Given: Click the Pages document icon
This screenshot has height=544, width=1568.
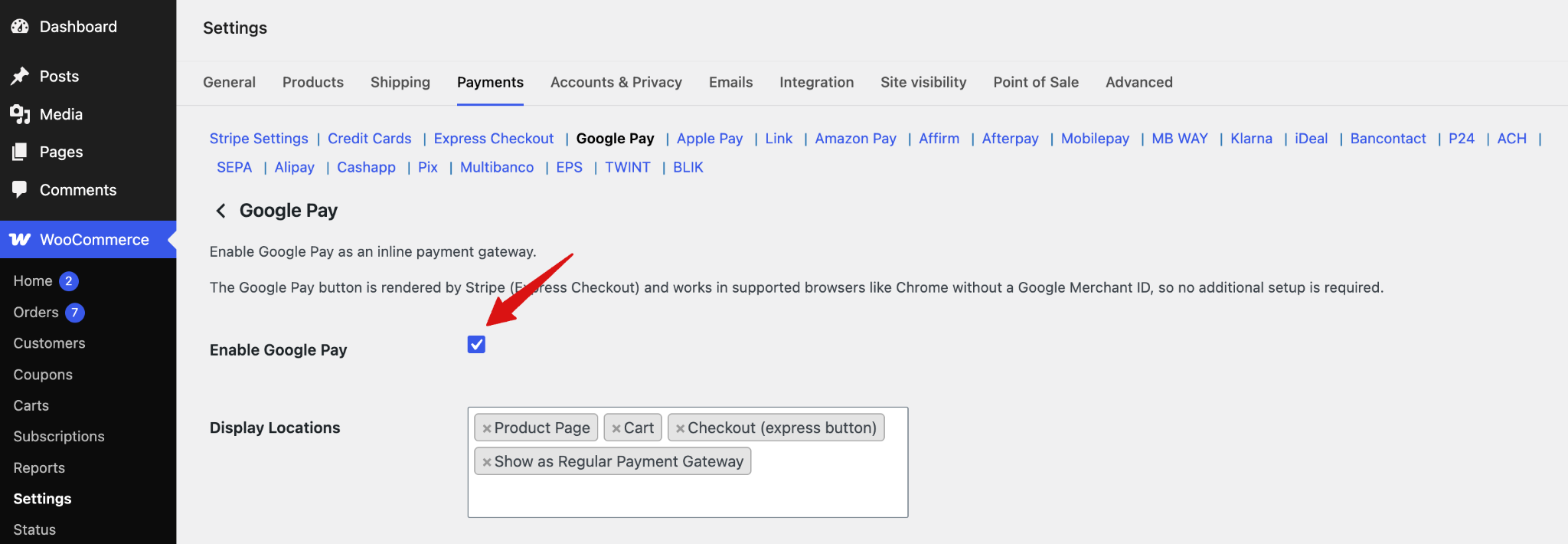Looking at the screenshot, I should point(20,152).
